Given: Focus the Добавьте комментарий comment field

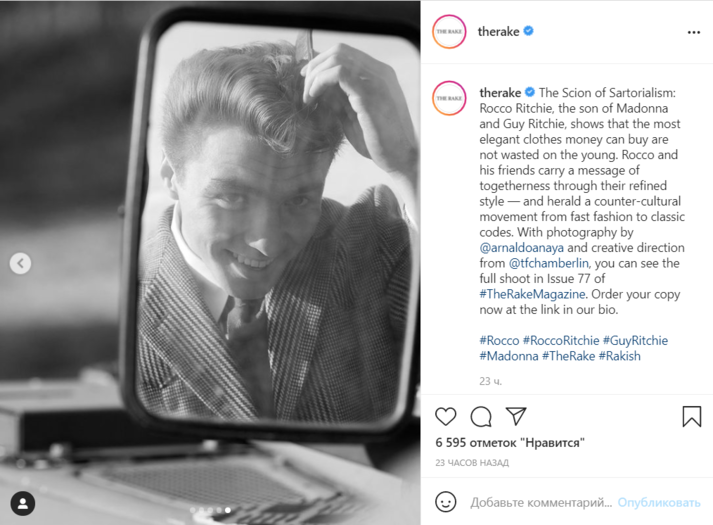Looking at the screenshot, I should (541, 502).
